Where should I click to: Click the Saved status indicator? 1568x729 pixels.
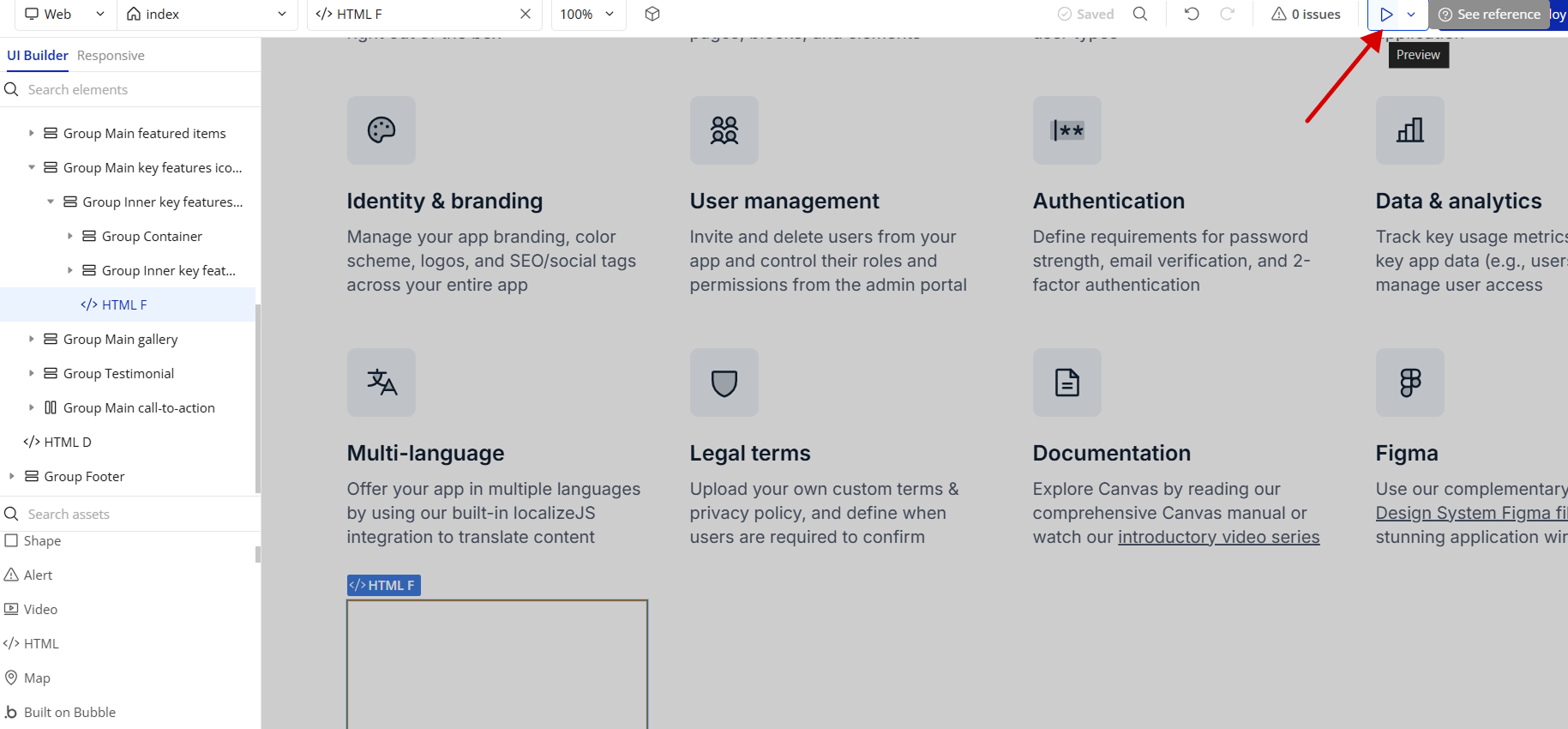tap(1085, 14)
